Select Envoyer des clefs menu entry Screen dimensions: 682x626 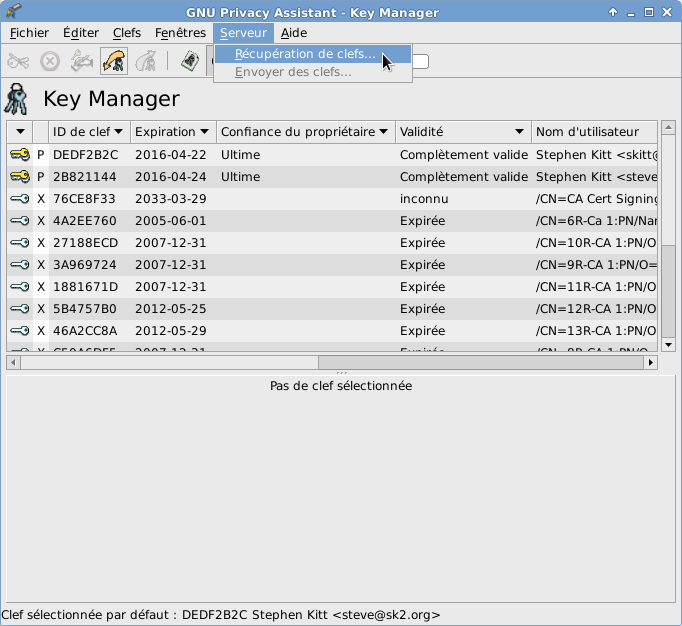(x=293, y=72)
